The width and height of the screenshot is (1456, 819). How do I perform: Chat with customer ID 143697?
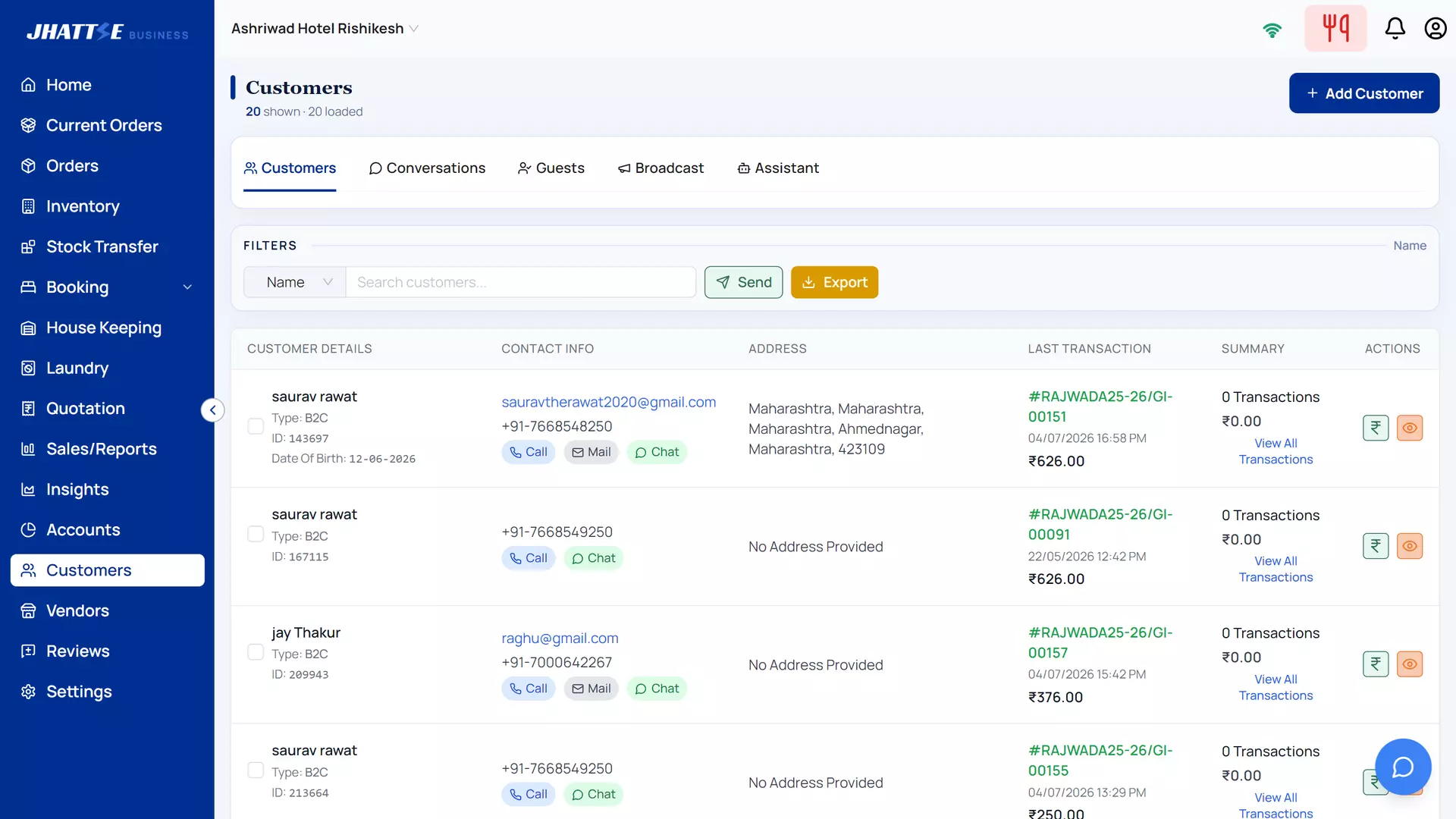click(x=657, y=452)
